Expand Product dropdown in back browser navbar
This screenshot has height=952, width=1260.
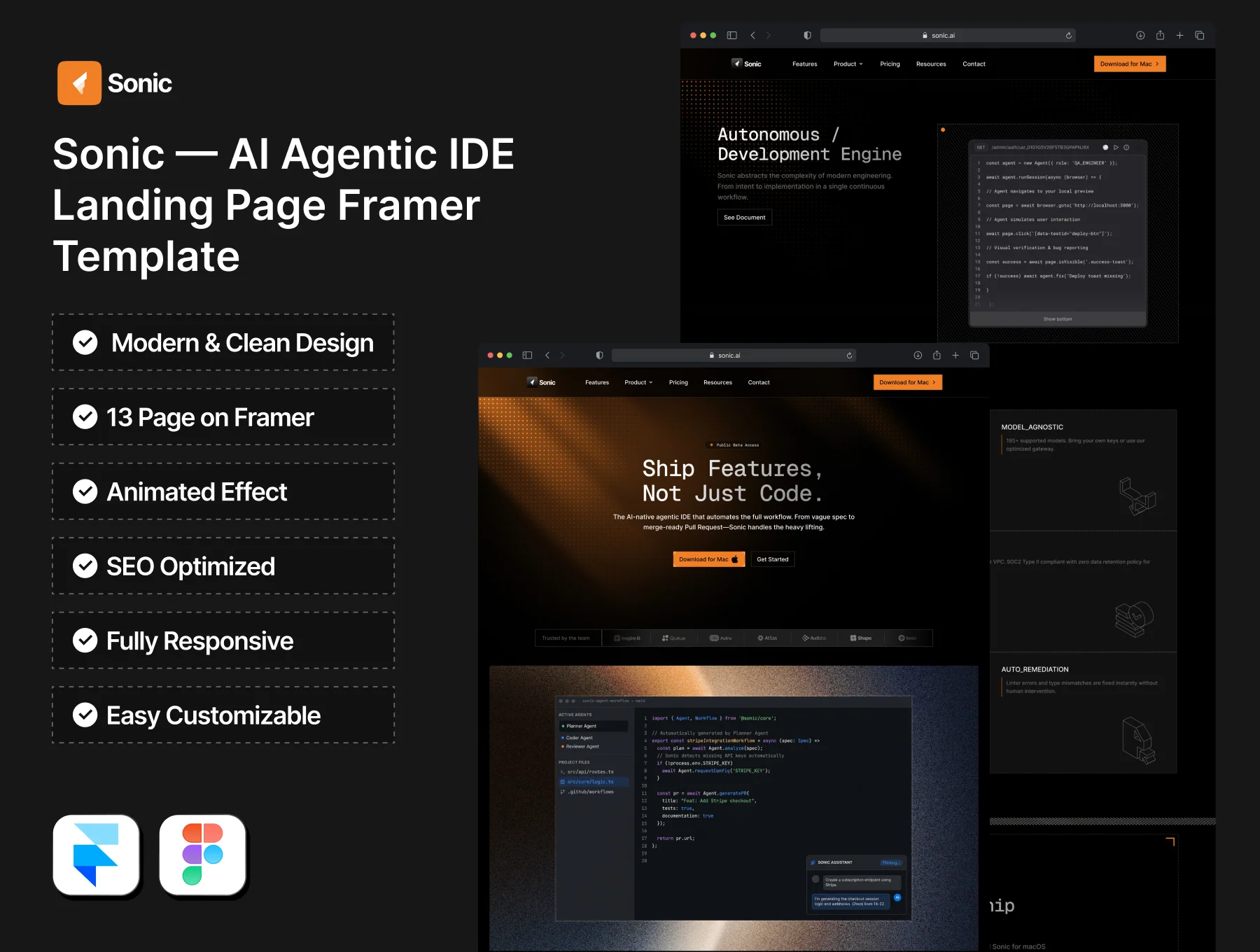point(848,64)
